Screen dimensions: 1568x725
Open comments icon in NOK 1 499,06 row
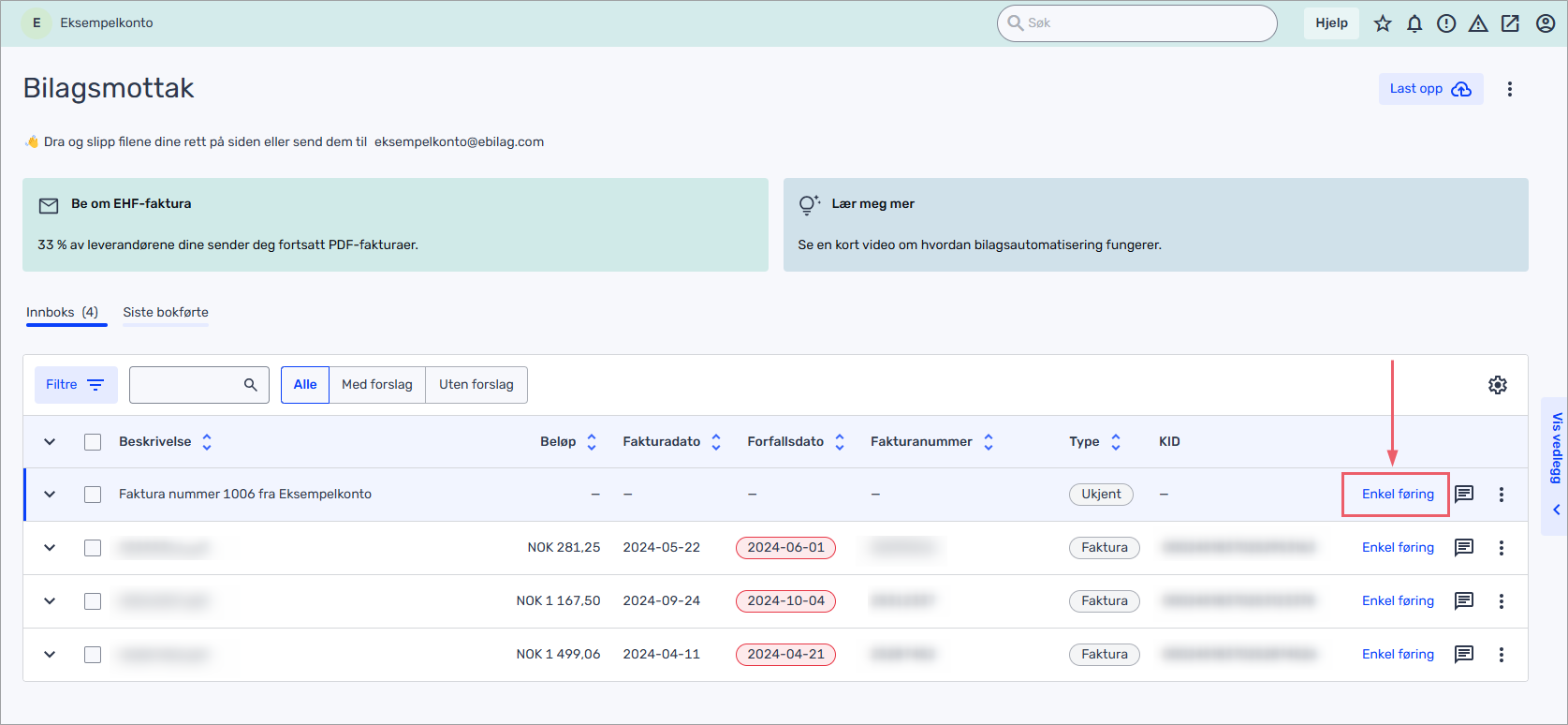click(x=1464, y=654)
